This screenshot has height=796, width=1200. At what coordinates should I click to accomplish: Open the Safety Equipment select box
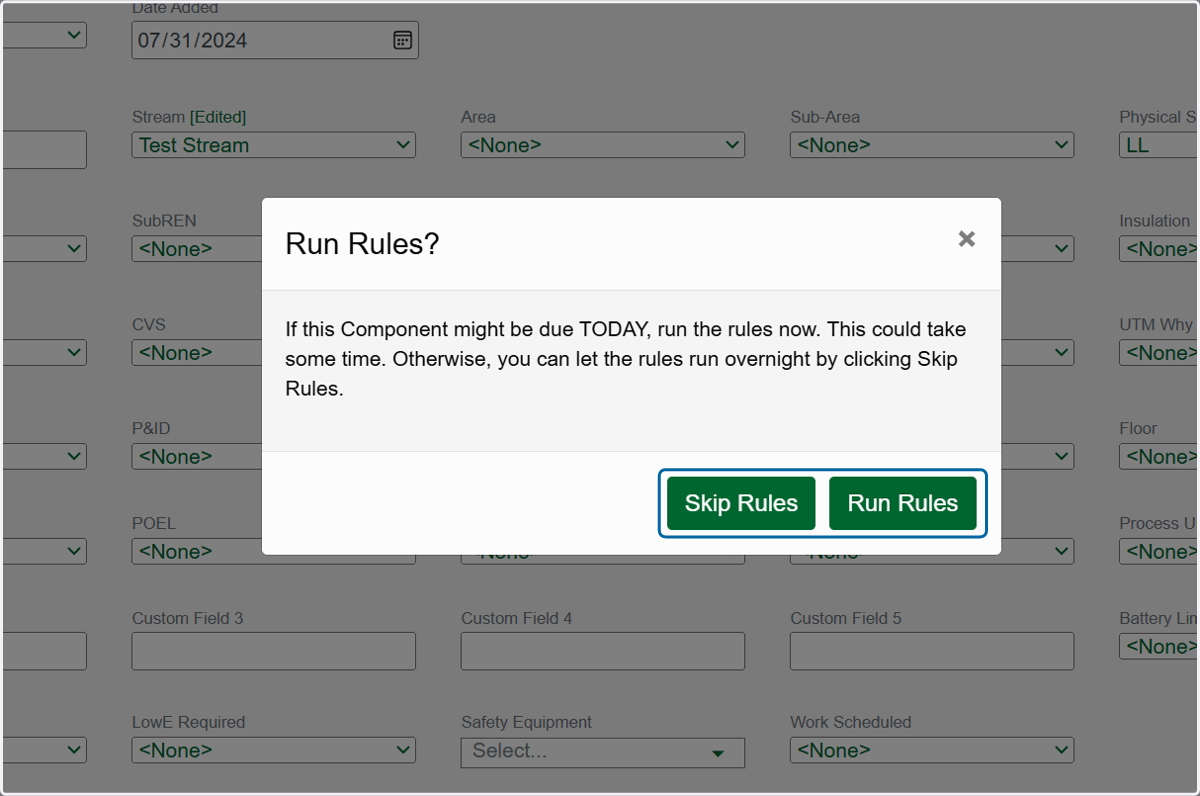pyautogui.click(x=603, y=752)
